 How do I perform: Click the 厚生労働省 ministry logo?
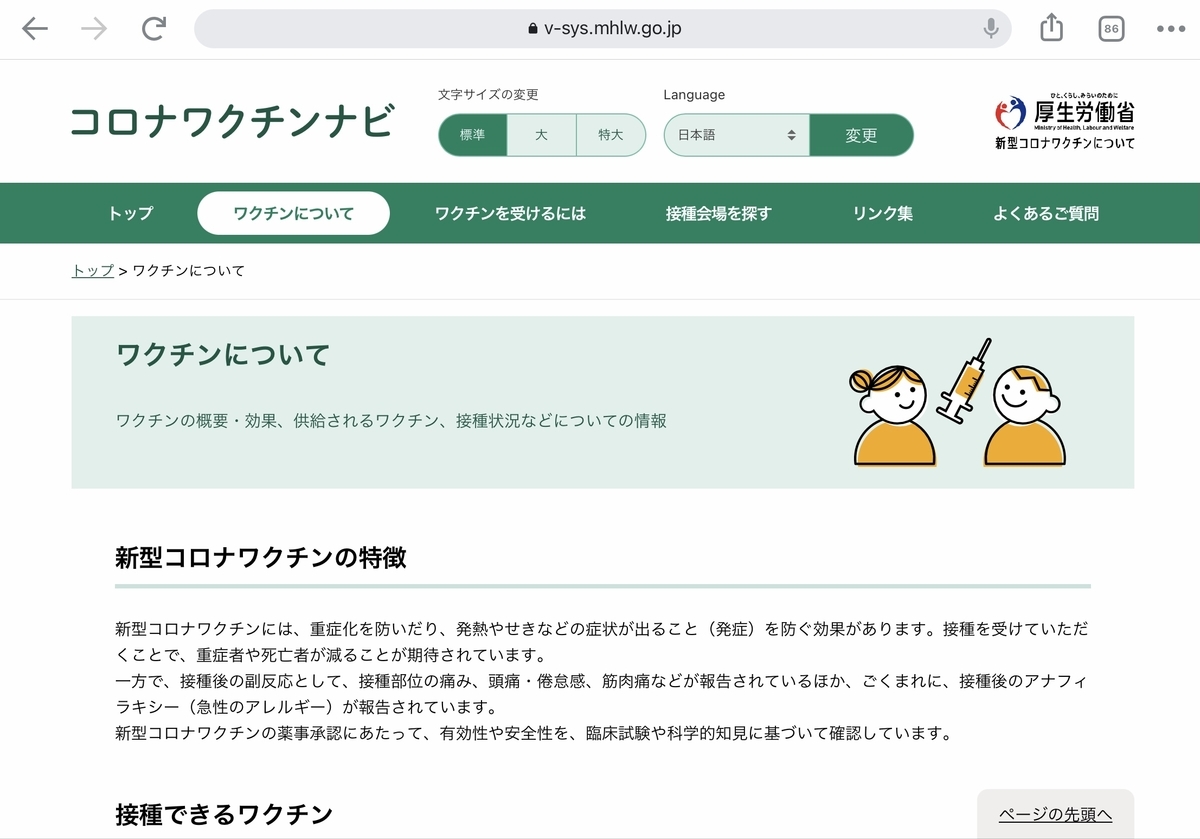click(1065, 119)
